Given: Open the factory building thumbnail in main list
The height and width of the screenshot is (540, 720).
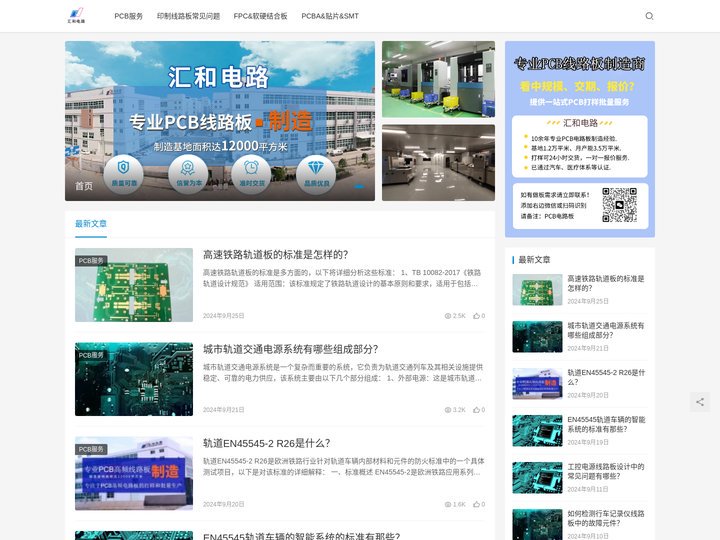Looking at the screenshot, I should (x=134, y=473).
